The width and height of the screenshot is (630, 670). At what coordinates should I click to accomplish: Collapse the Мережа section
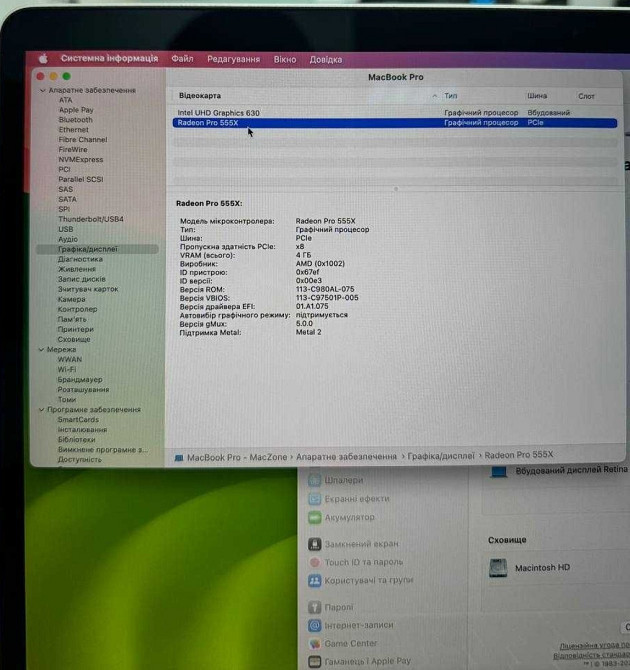pyautogui.click(x=41, y=350)
